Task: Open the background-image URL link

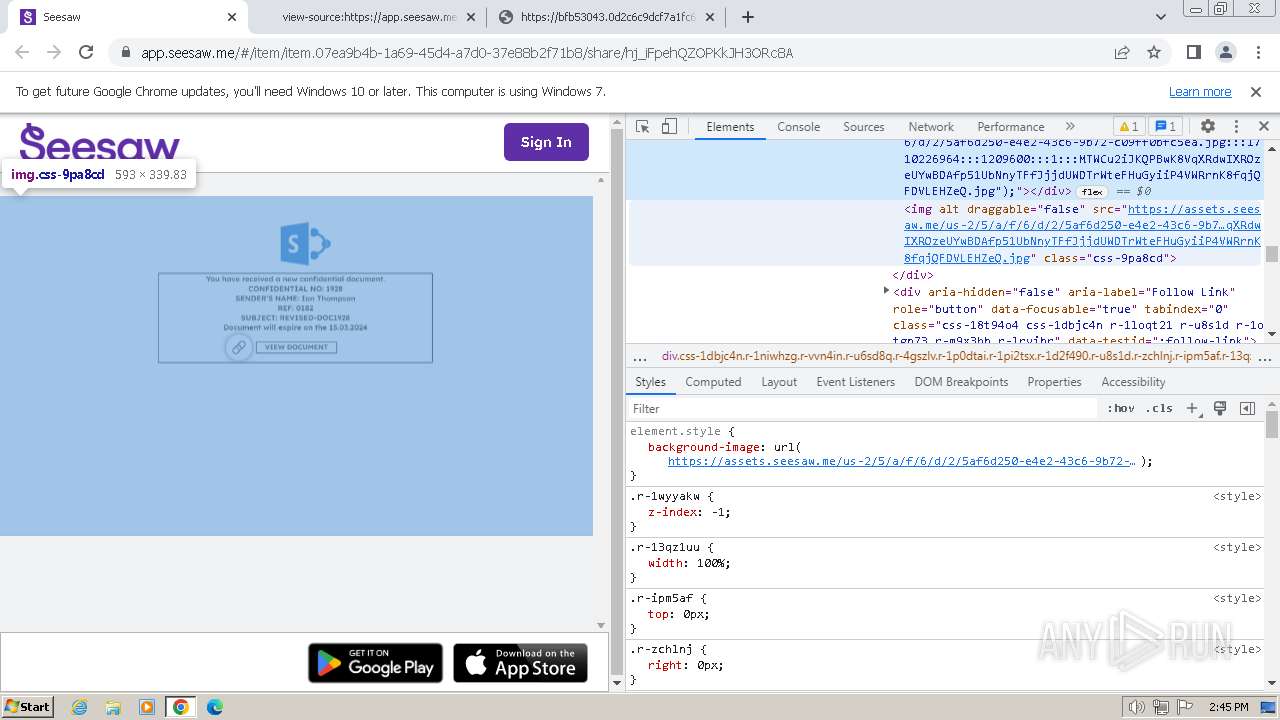Action: click(x=901, y=461)
